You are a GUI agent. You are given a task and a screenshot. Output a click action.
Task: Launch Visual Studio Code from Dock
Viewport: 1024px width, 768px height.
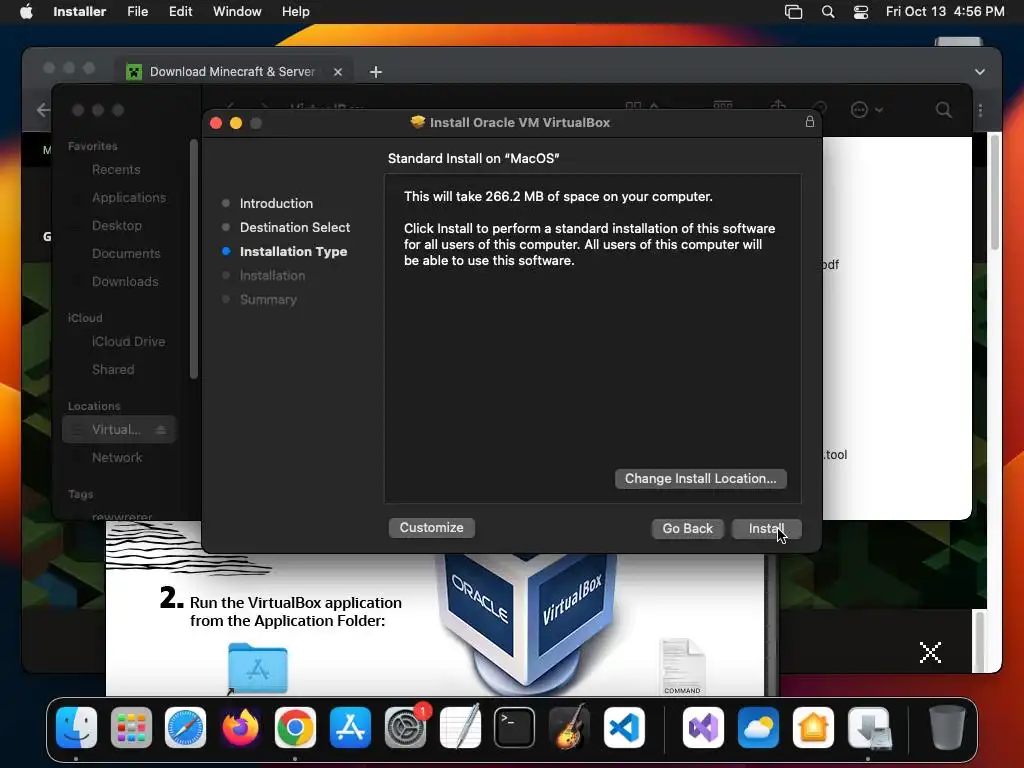[624, 728]
